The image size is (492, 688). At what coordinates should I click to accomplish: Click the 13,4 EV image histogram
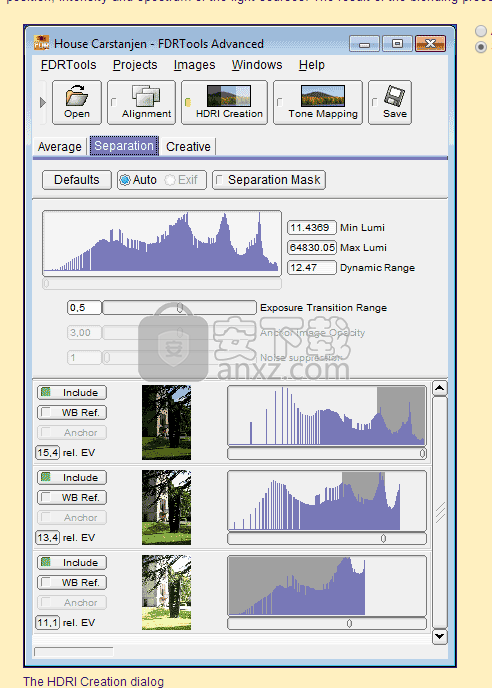(x=327, y=501)
